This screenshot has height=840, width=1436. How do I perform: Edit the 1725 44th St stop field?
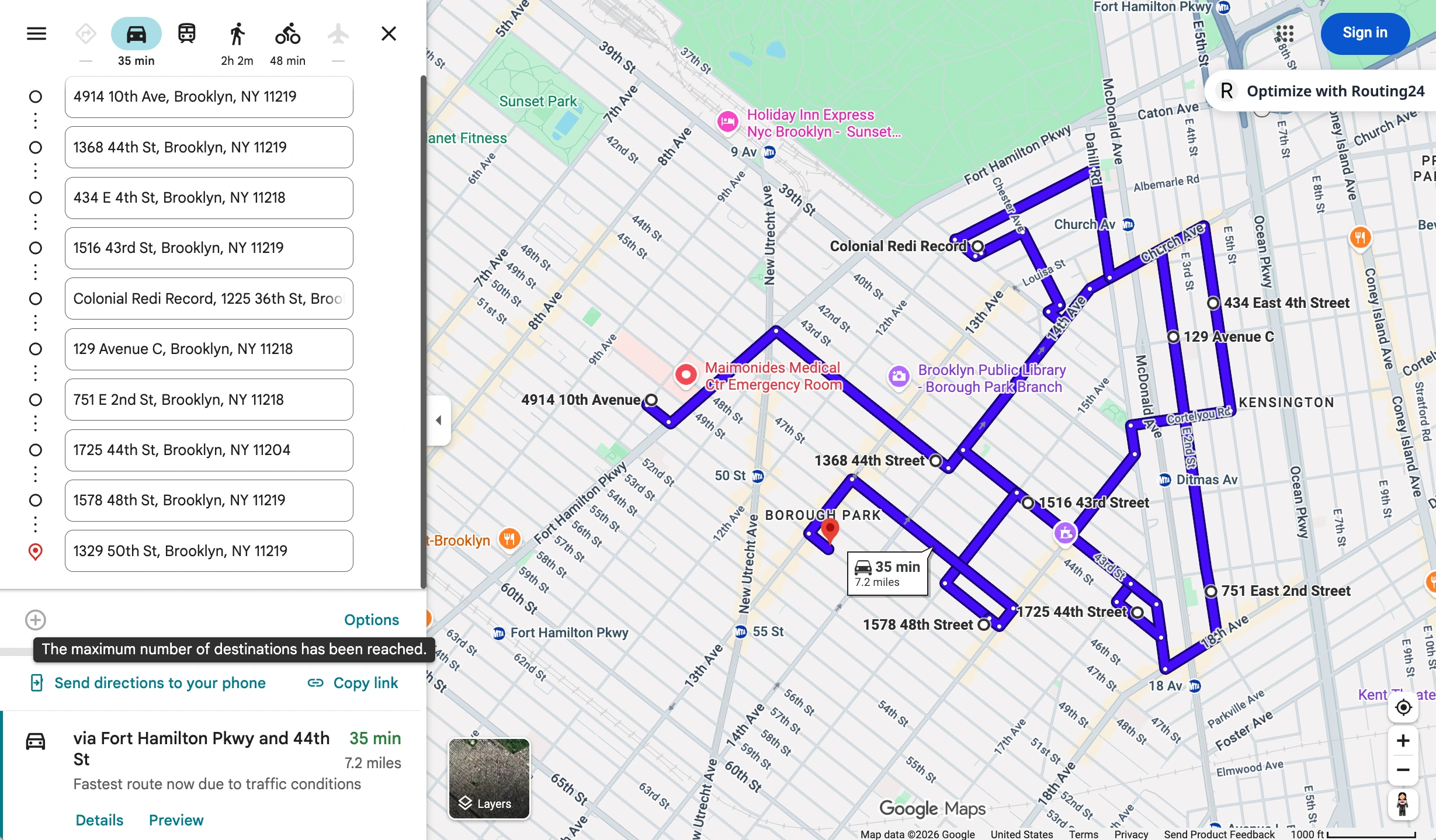(x=209, y=450)
